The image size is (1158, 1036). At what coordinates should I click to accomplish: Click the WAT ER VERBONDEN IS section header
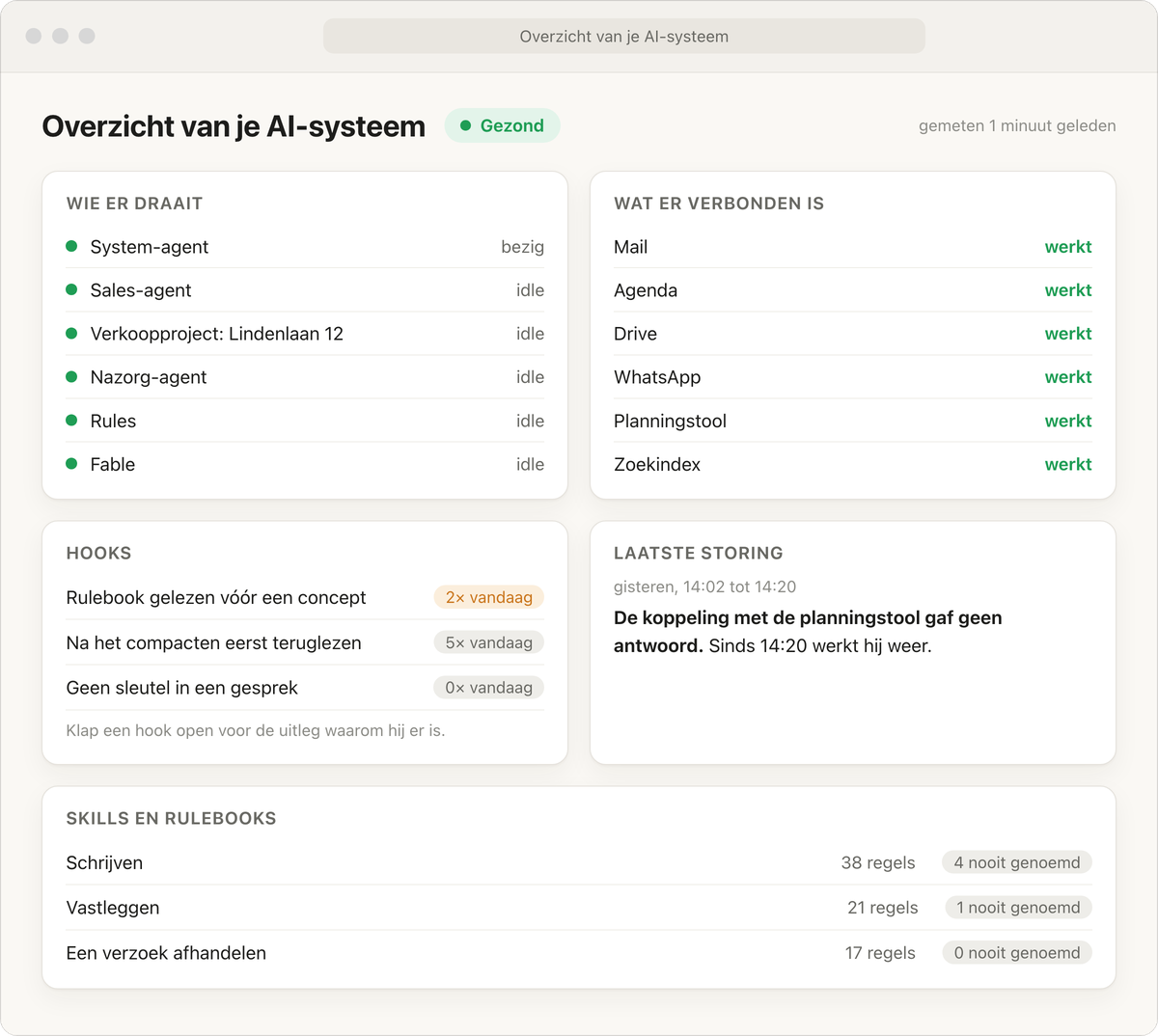coord(719,204)
